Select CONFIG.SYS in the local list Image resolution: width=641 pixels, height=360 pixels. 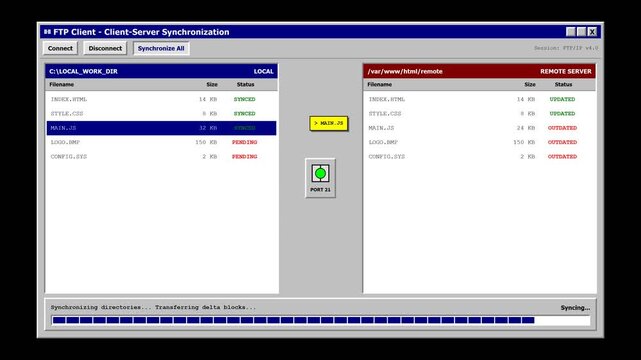161,157
